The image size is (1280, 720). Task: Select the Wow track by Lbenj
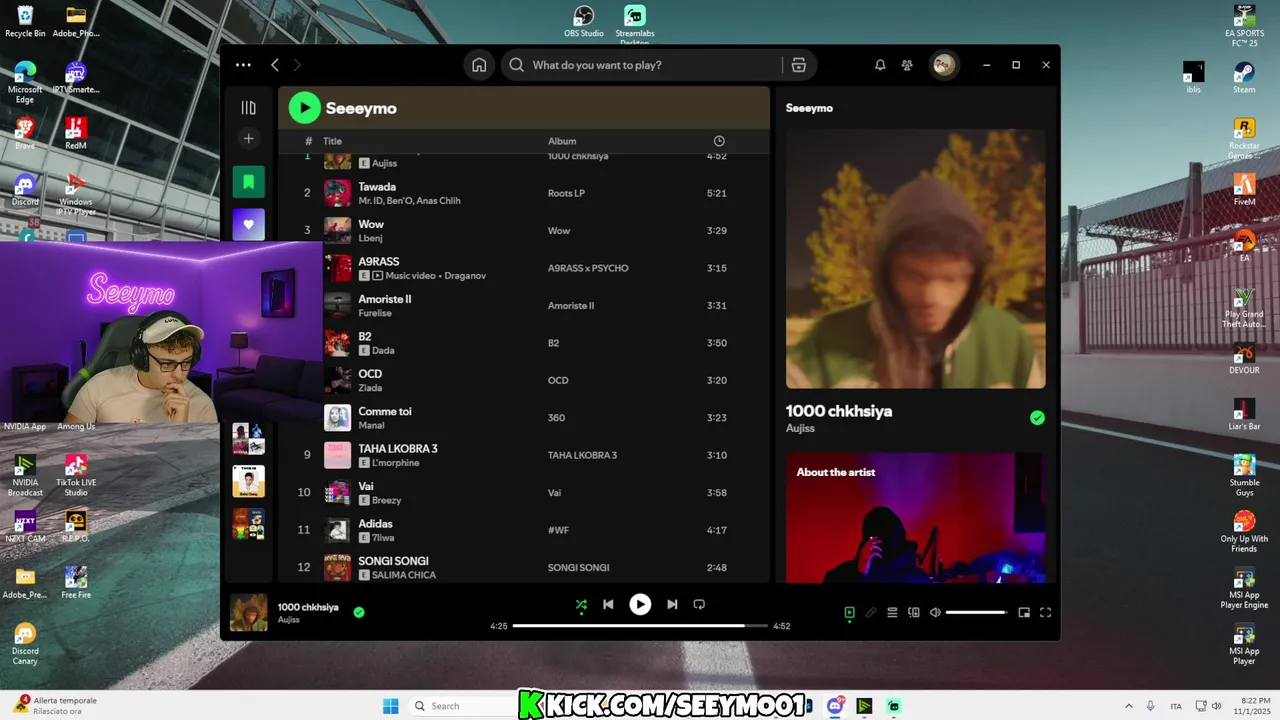[524, 230]
